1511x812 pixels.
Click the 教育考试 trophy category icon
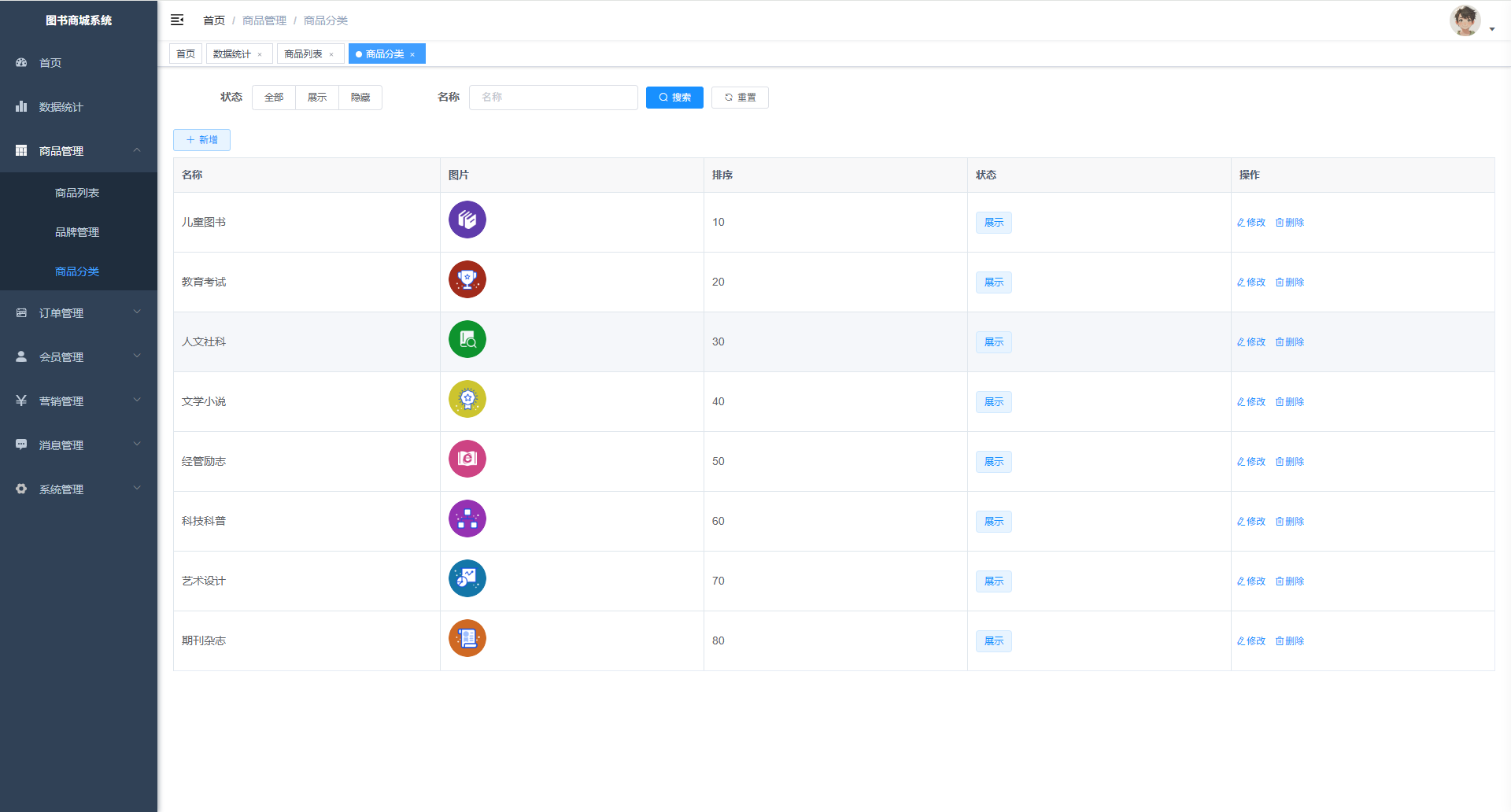pos(467,279)
